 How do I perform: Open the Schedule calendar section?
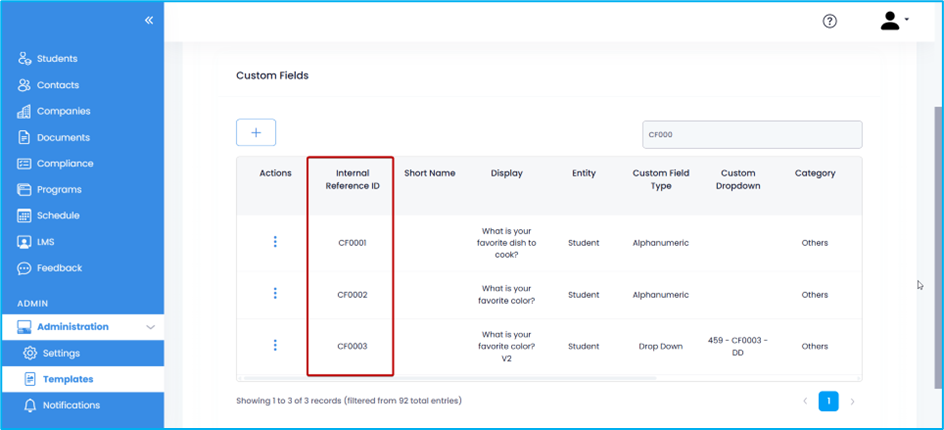pyautogui.click(x=58, y=215)
